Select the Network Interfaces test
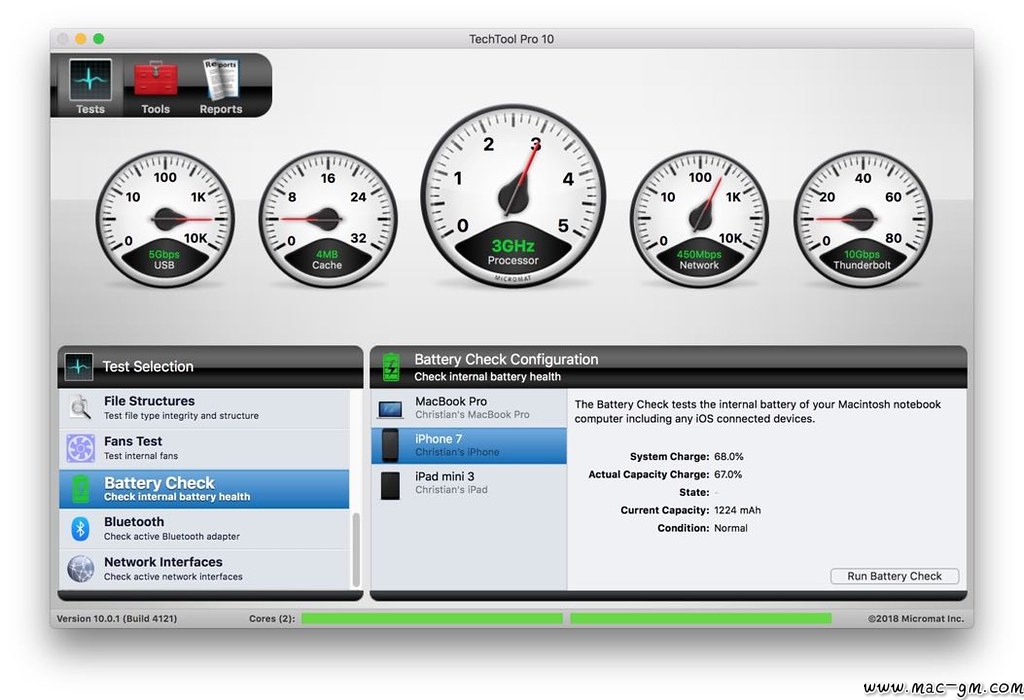1024x700 pixels. [204, 569]
